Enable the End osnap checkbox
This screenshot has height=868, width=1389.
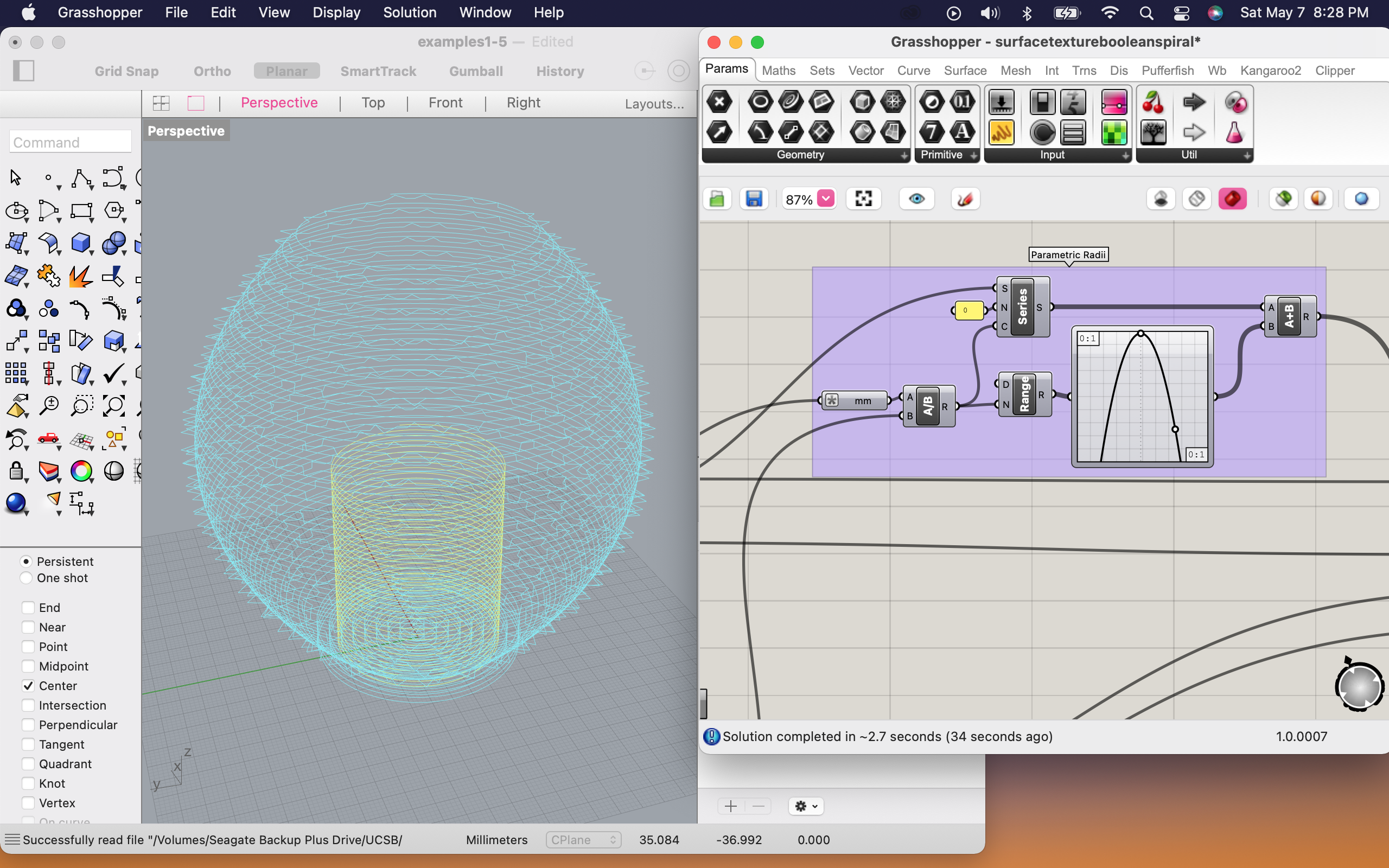click(x=25, y=607)
